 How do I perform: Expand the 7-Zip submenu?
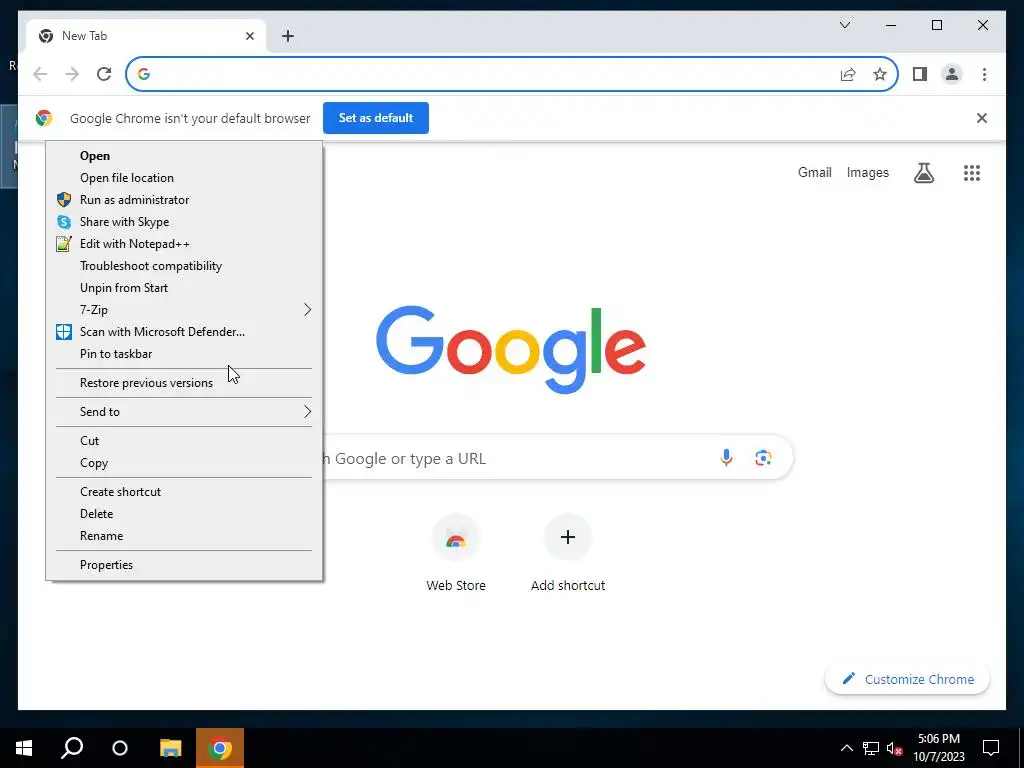(x=184, y=310)
